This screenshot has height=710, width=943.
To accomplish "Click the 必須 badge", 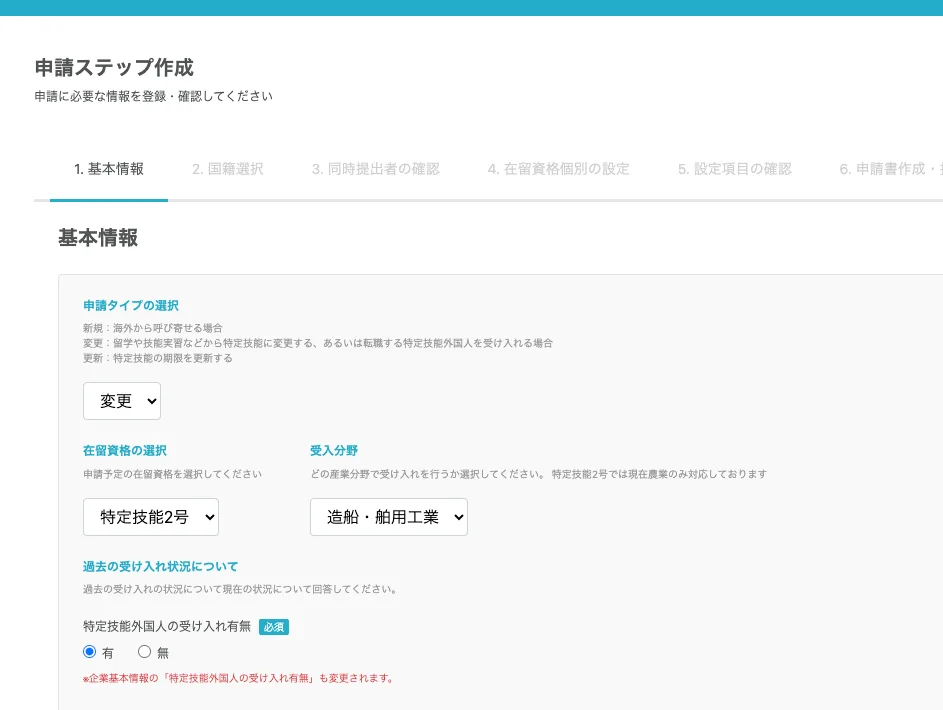I will point(274,627).
